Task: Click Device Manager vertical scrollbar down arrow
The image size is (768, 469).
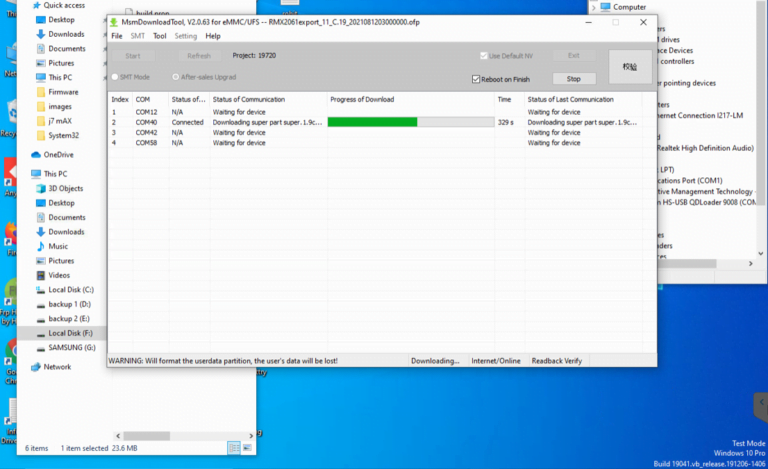Action: pos(761,254)
